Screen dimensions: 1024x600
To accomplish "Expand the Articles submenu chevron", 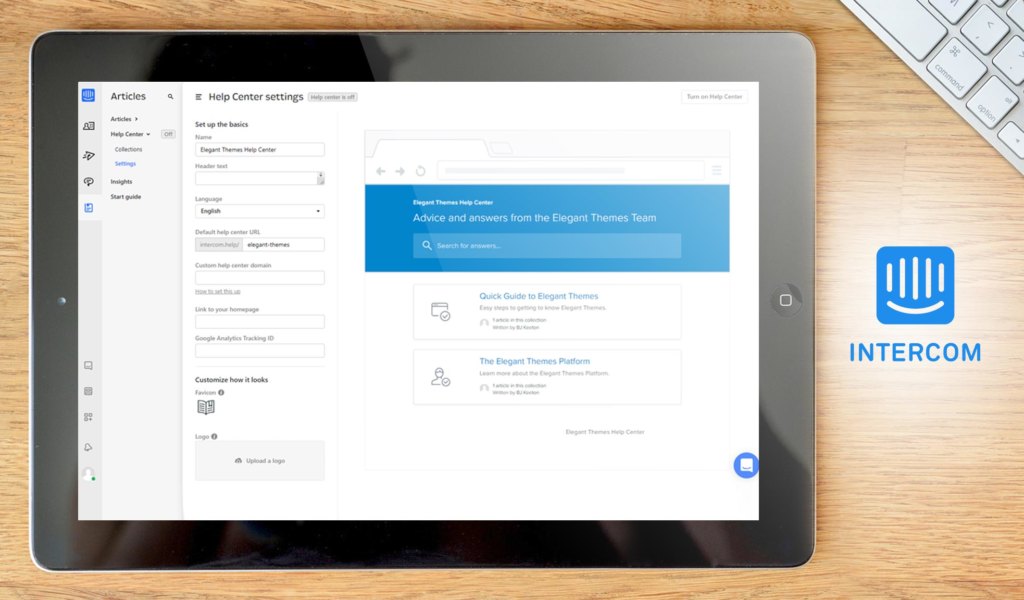I will pyautogui.click(x=136, y=119).
